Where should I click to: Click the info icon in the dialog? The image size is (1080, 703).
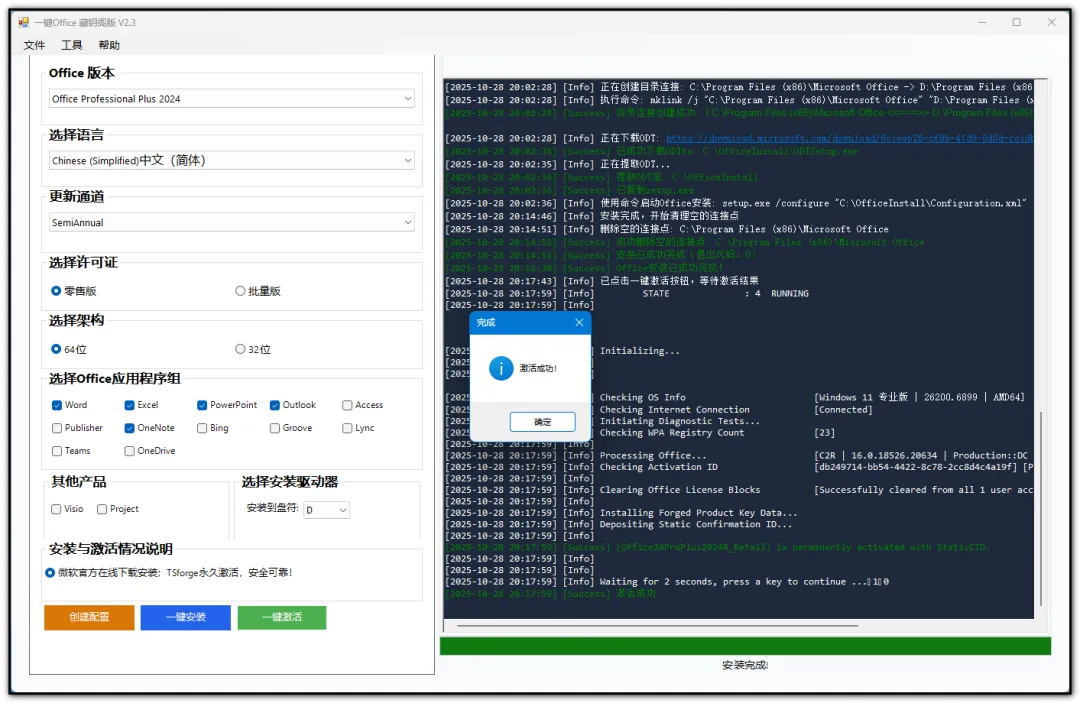coord(501,368)
